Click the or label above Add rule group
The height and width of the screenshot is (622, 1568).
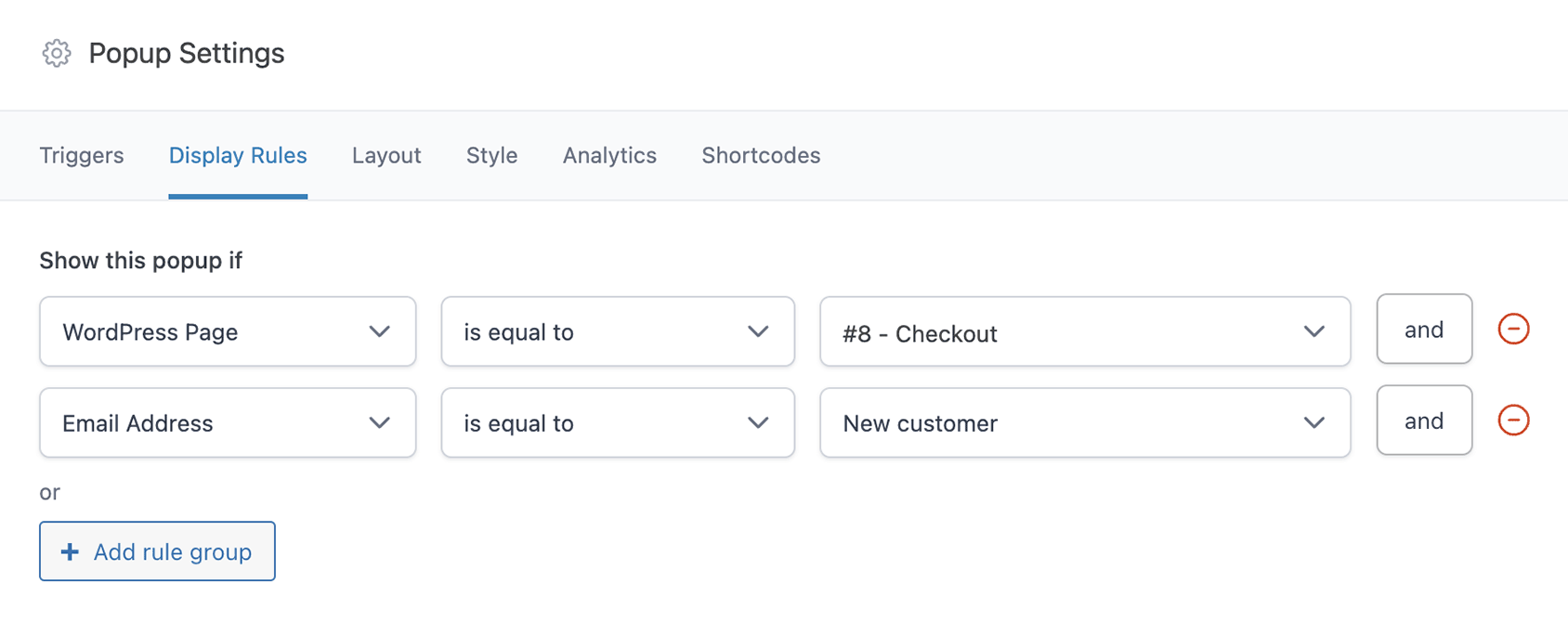point(49,492)
